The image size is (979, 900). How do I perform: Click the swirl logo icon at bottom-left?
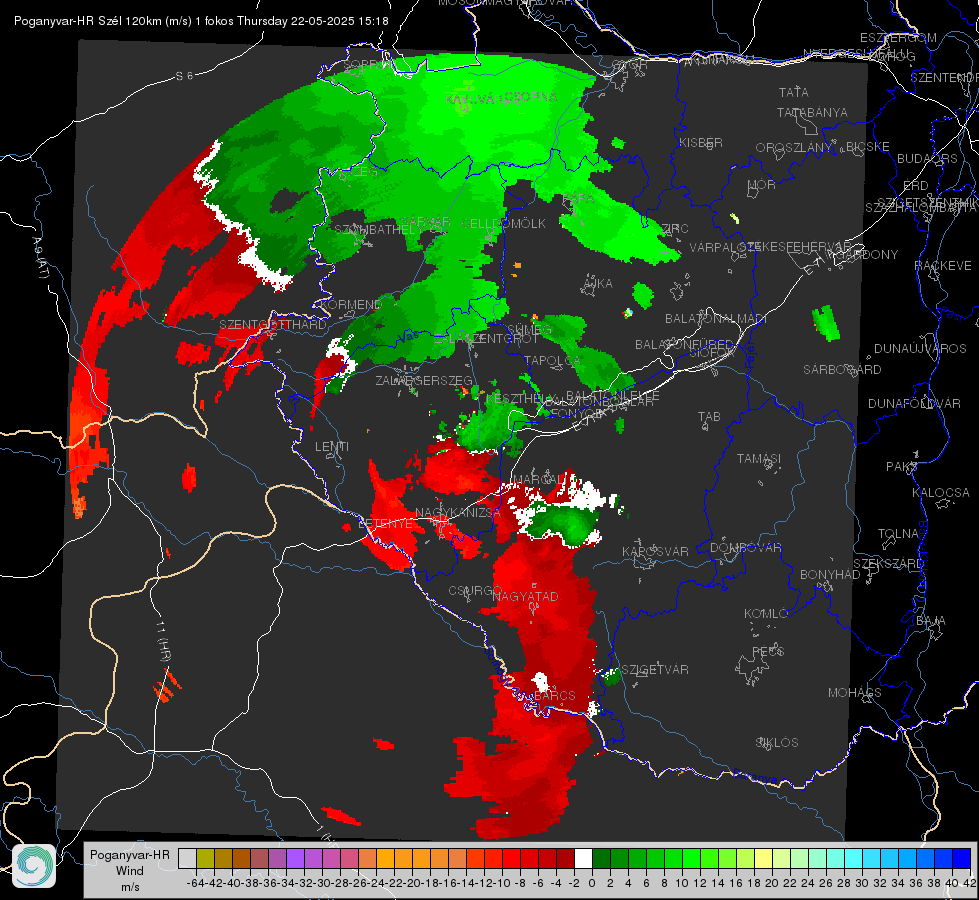[x=34, y=866]
